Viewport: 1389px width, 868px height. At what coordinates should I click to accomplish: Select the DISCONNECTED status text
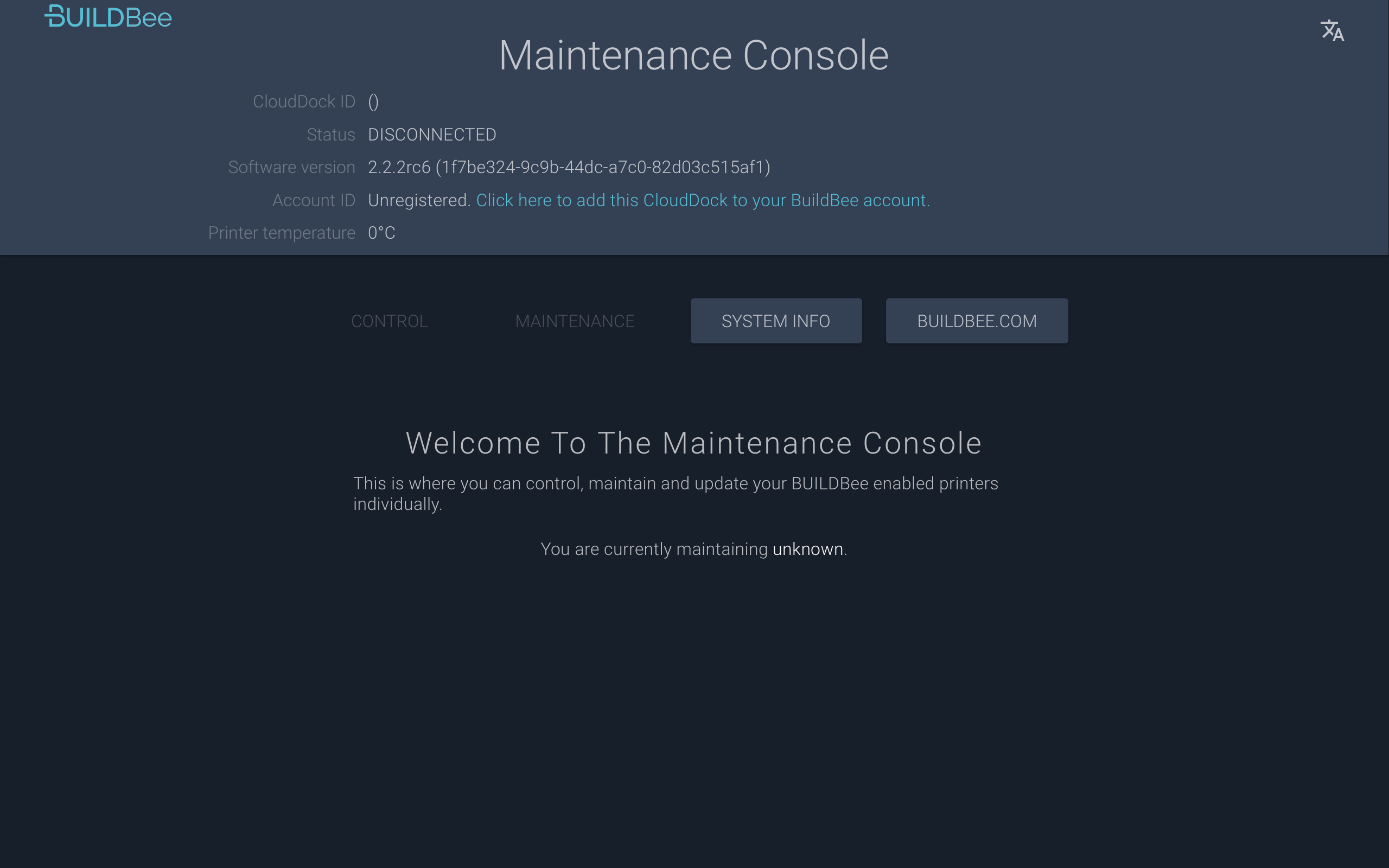(432, 135)
